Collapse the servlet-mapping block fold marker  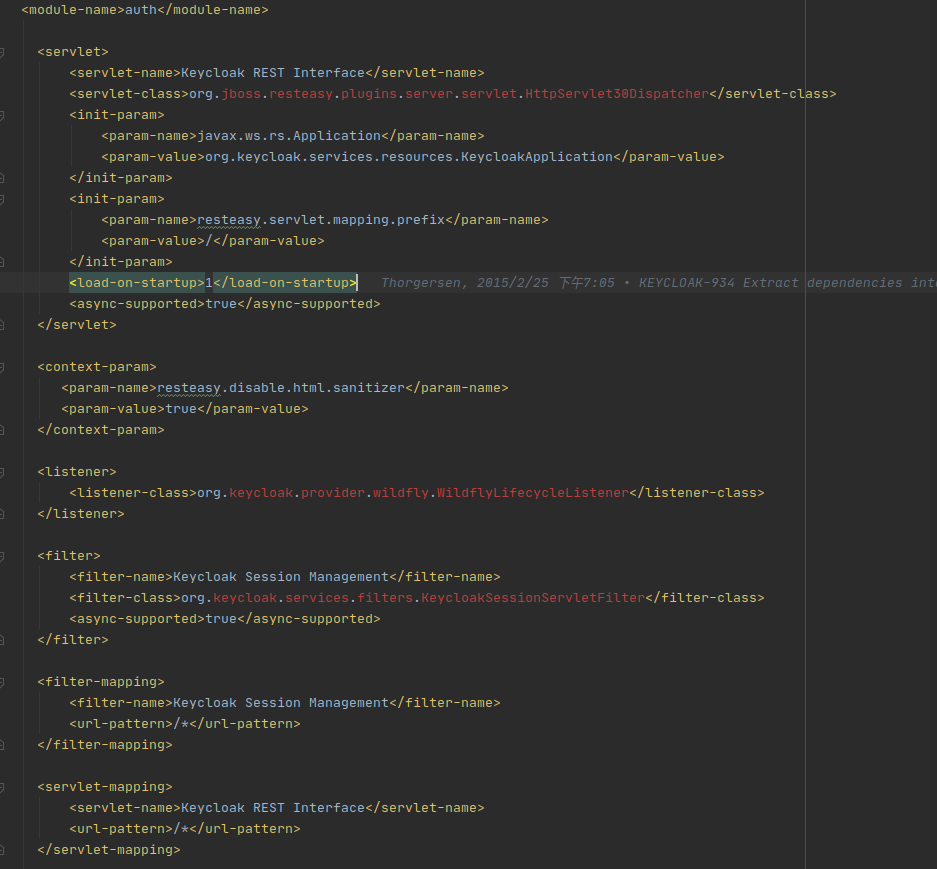[2, 787]
